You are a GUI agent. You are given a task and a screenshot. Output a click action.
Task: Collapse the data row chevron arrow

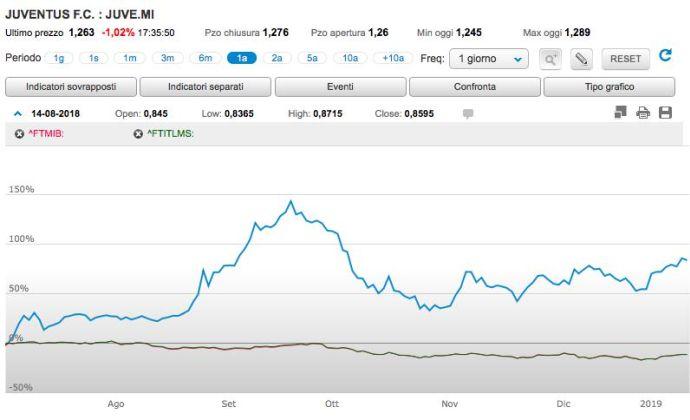[x=18, y=114]
